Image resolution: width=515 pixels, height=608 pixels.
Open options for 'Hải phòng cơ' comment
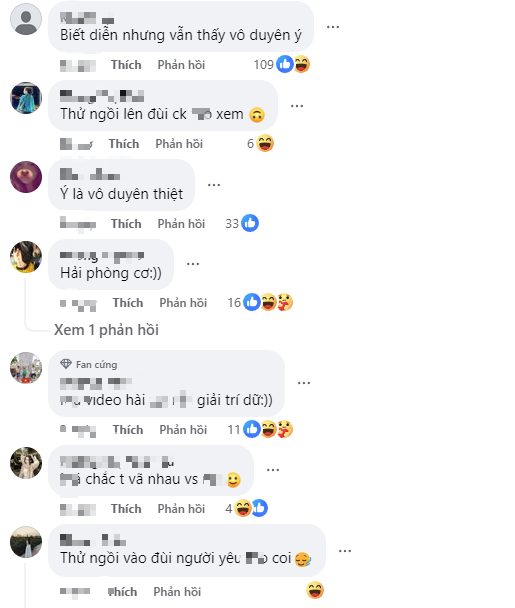coord(193,264)
